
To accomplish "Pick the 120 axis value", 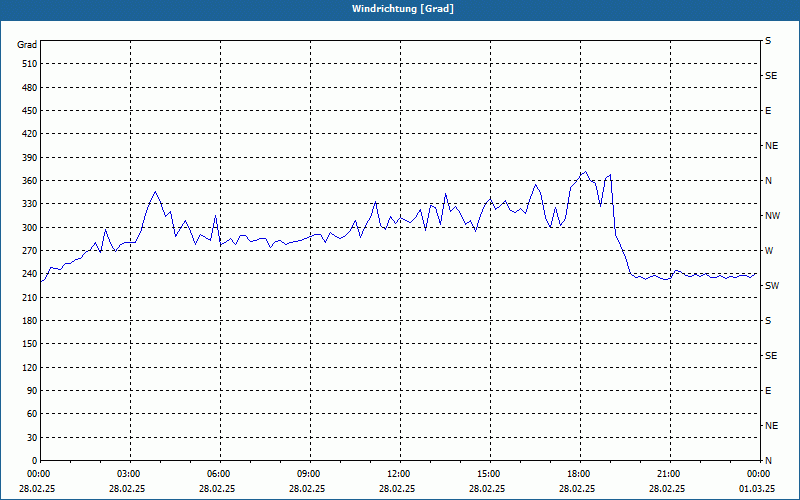I will click(x=29, y=367).
